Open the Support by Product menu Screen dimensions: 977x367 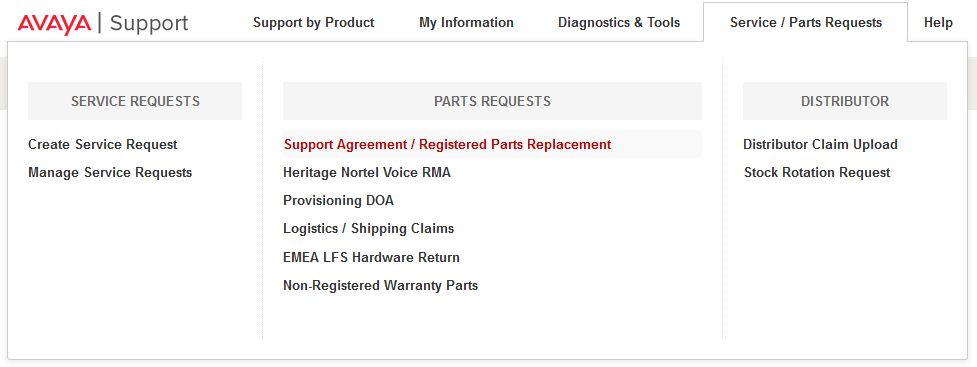point(313,22)
